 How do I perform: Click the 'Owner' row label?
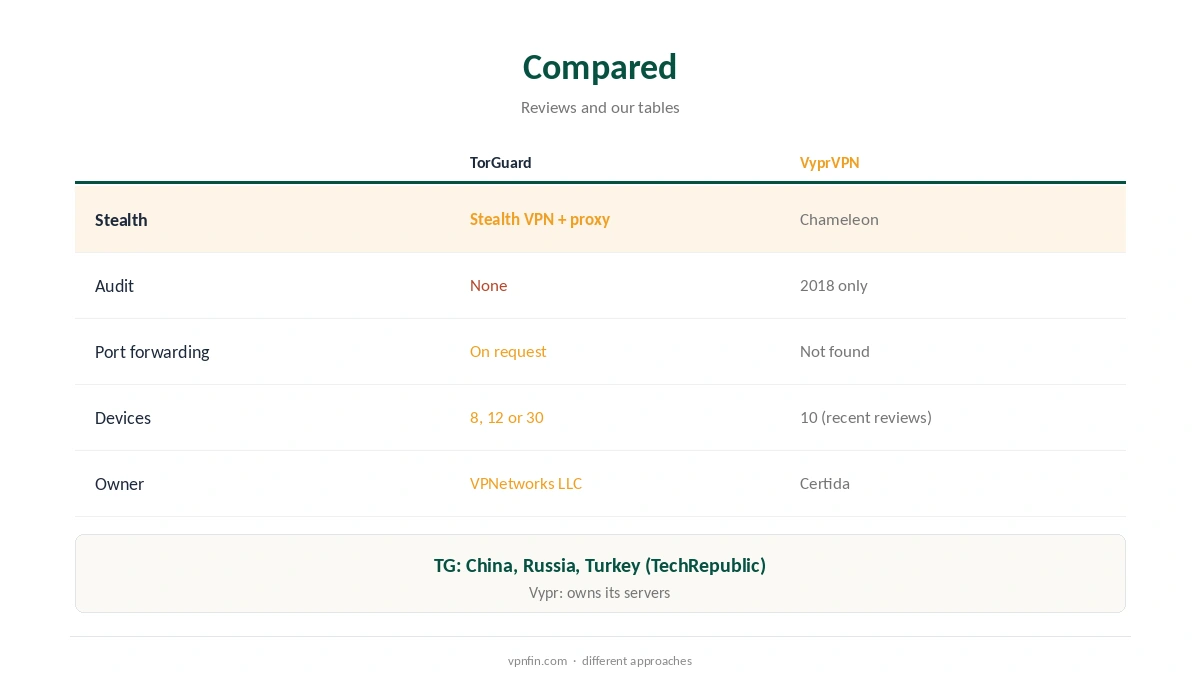pyautogui.click(x=119, y=484)
